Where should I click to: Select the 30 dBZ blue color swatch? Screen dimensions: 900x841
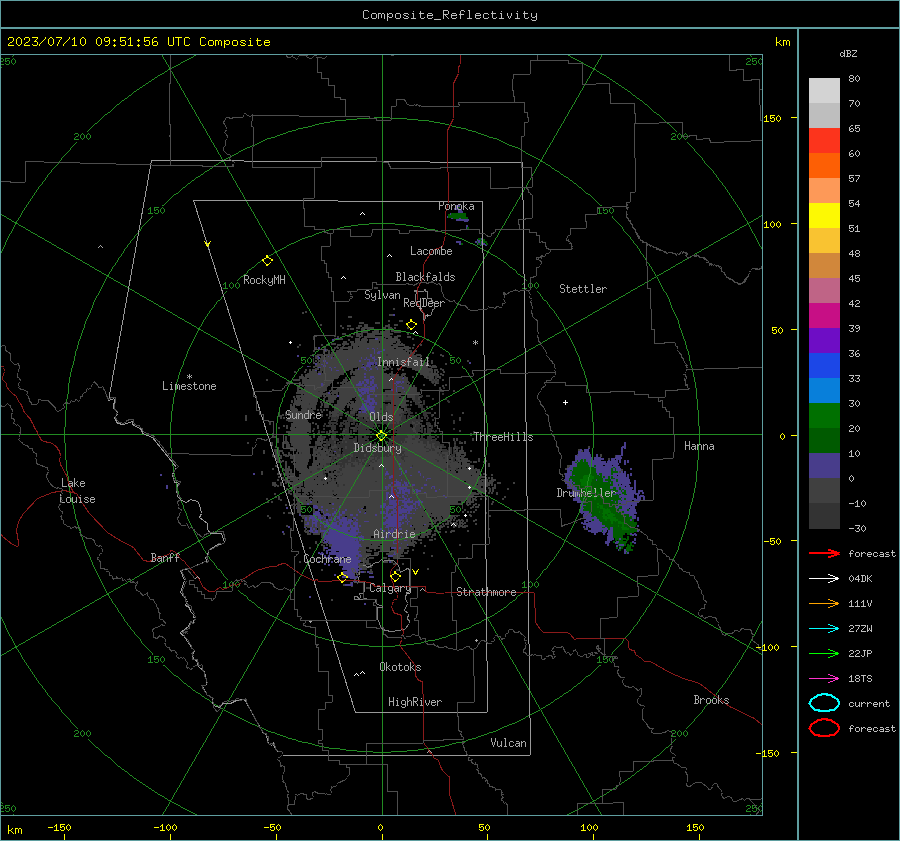click(x=824, y=391)
